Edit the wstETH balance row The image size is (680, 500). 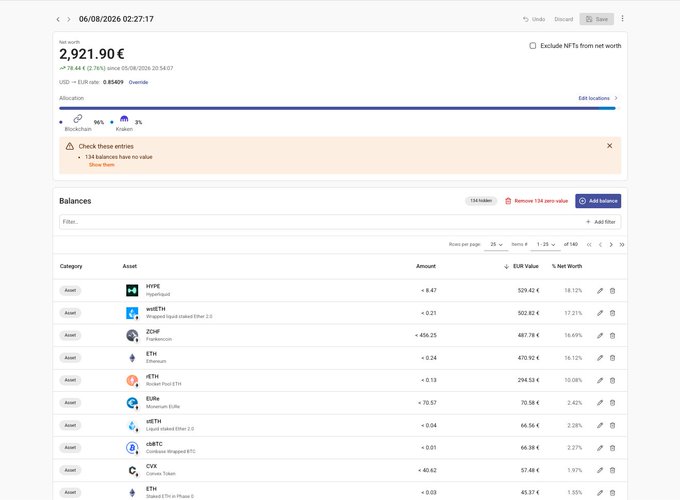[x=600, y=313]
